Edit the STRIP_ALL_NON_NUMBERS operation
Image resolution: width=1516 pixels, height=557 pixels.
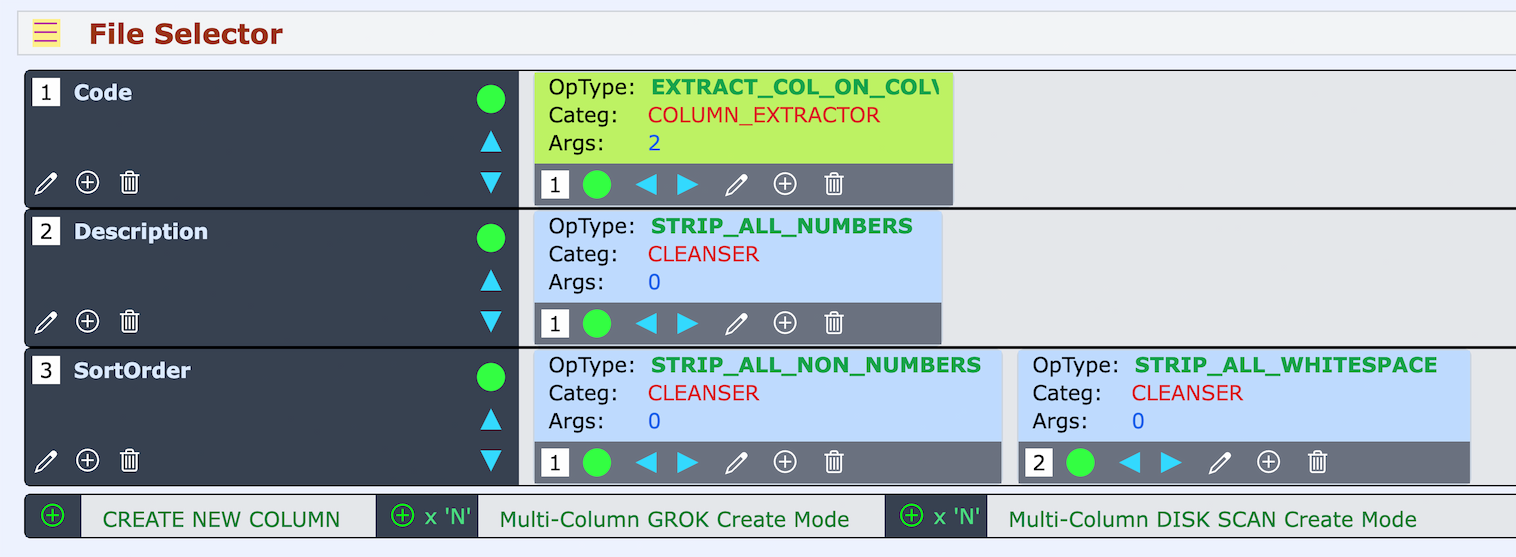coord(736,462)
